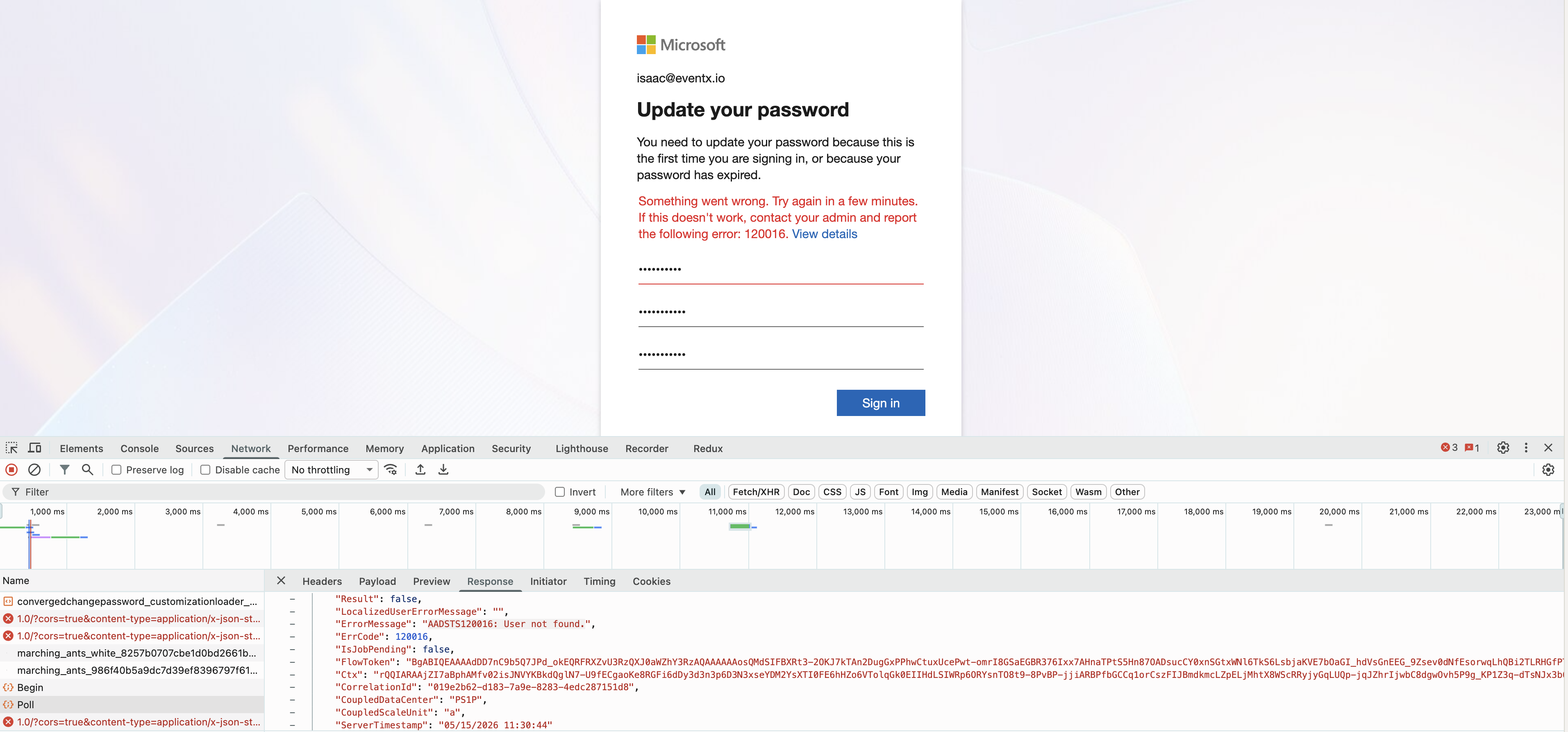The width and height of the screenshot is (1568, 732).
Task: Open the Security tab
Action: pyautogui.click(x=511, y=448)
